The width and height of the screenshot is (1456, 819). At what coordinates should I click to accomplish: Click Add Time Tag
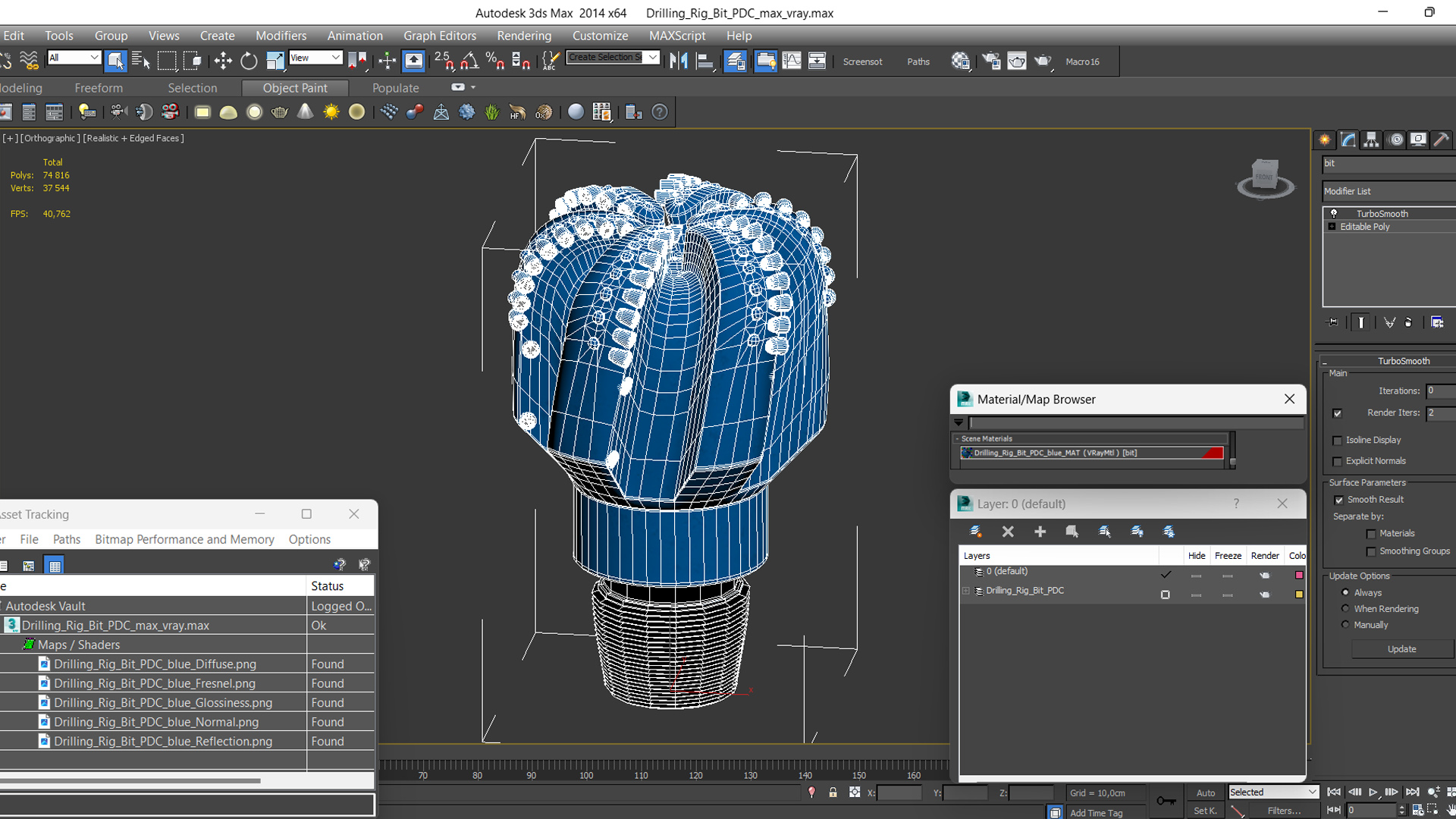coord(1096,813)
